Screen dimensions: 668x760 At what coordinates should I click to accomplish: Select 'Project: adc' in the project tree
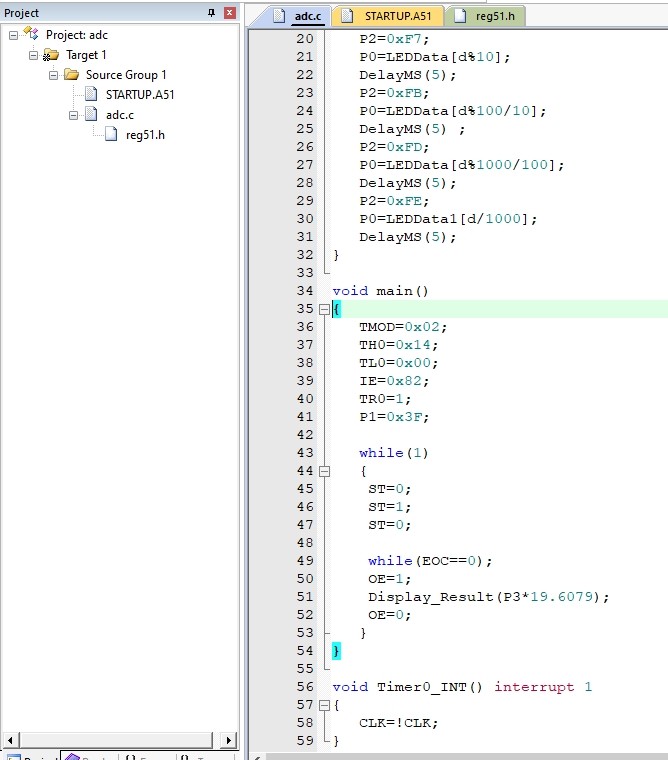[77, 35]
